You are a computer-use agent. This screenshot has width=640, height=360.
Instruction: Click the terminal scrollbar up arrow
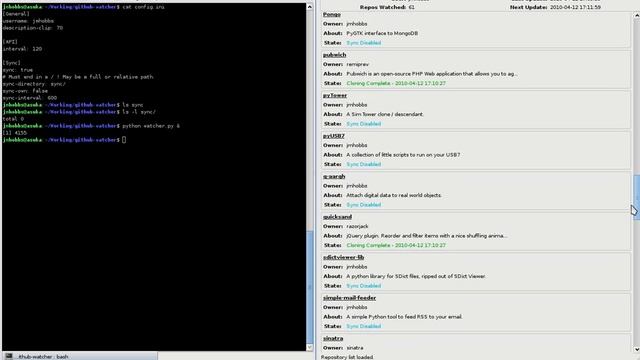pos(310,7)
